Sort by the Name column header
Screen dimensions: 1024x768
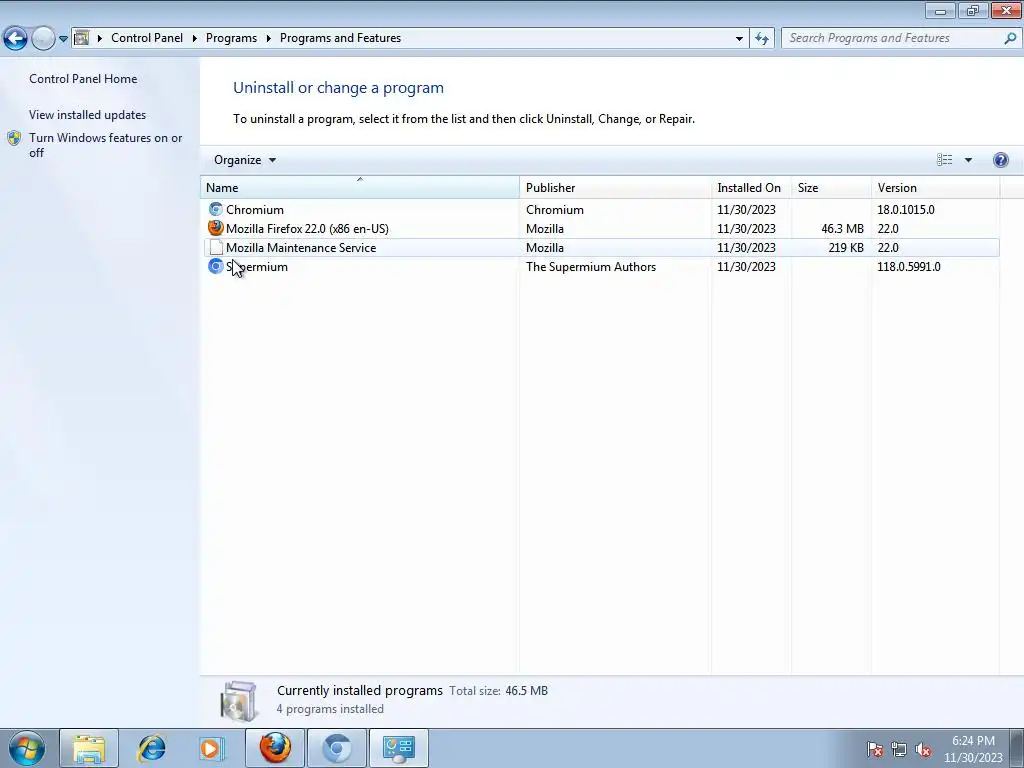coord(360,187)
